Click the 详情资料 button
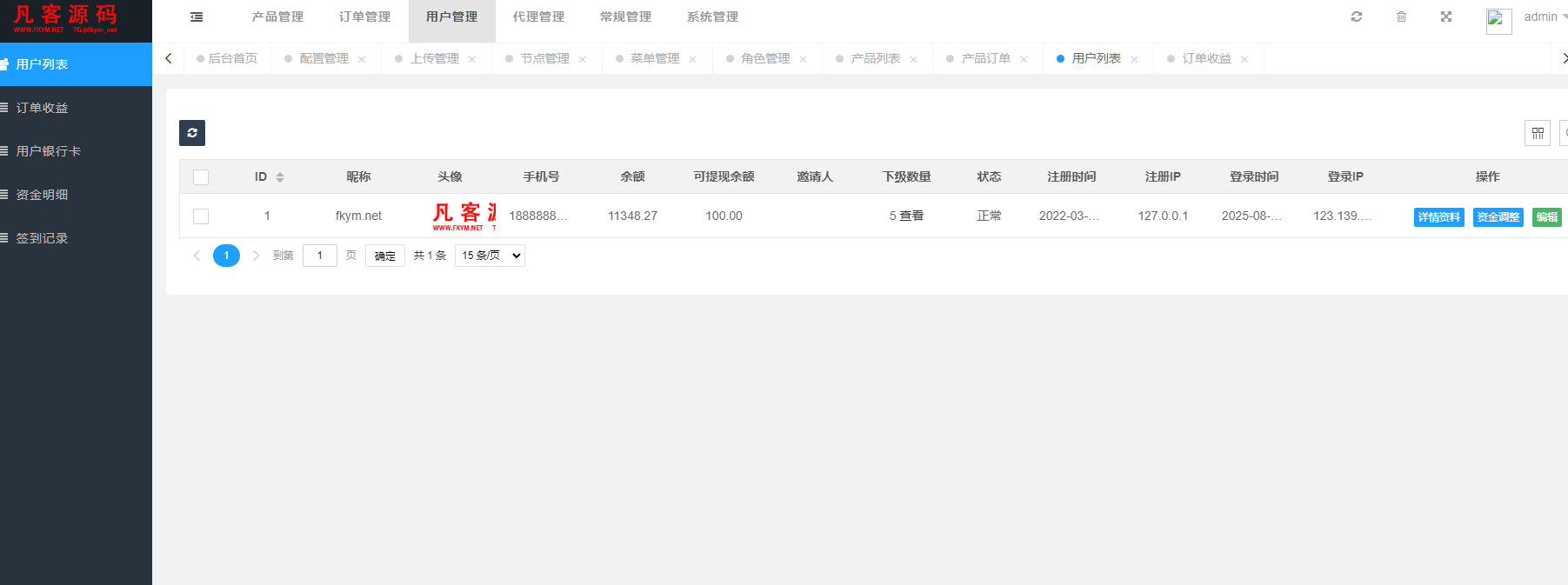Image resolution: width=1568 pixels, height=585 pixels. [x=1438, y=217]
